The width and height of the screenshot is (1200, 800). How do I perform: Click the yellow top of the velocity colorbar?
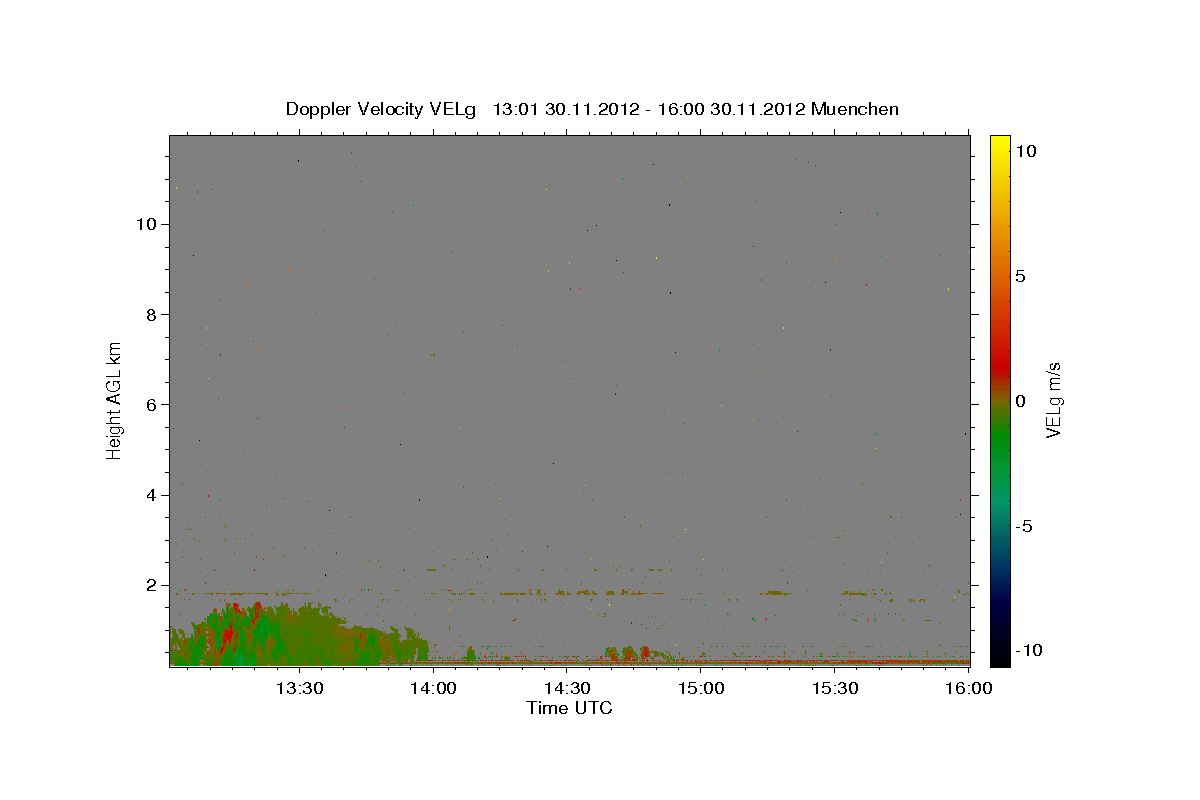point(1000,150)
